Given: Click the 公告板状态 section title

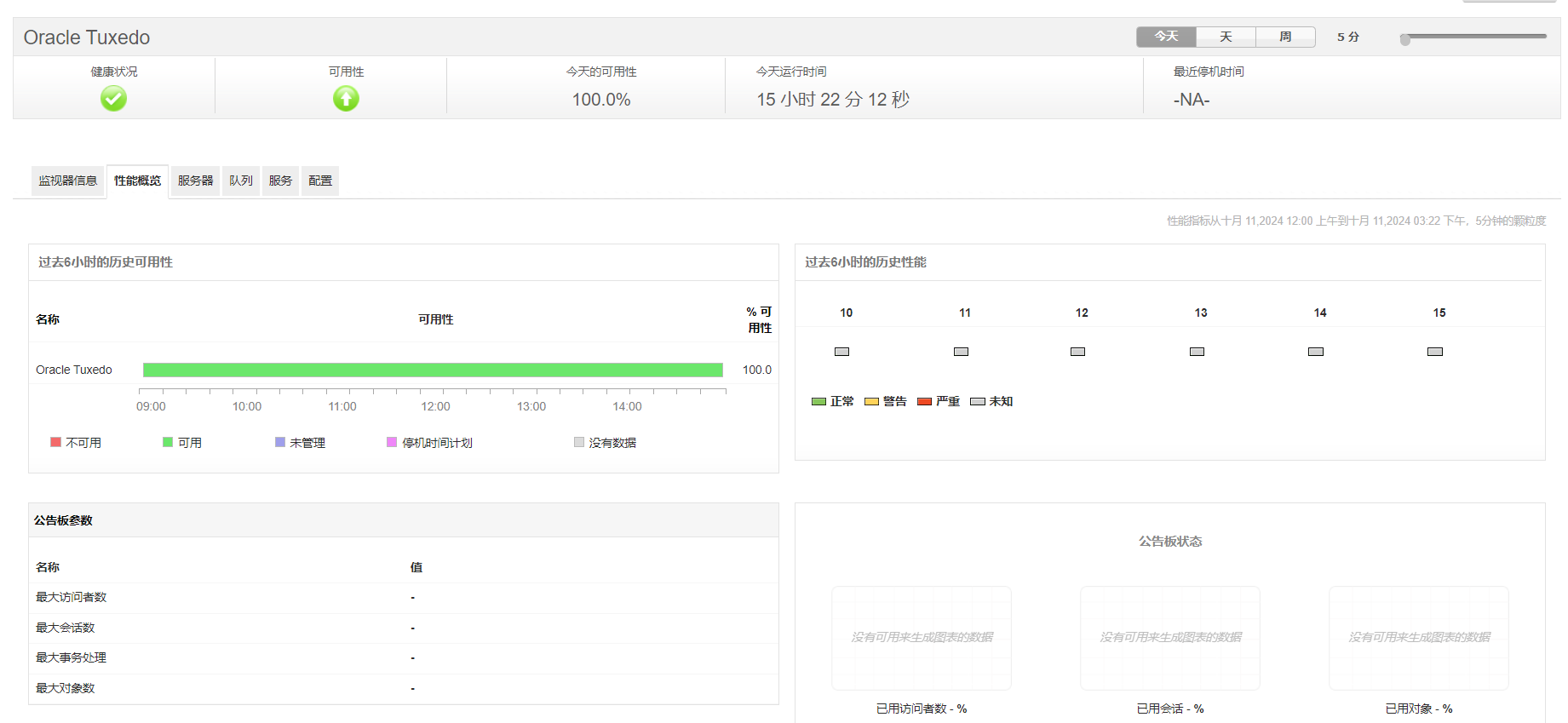Looking at the screenshot, I should tap(1170, 542).
